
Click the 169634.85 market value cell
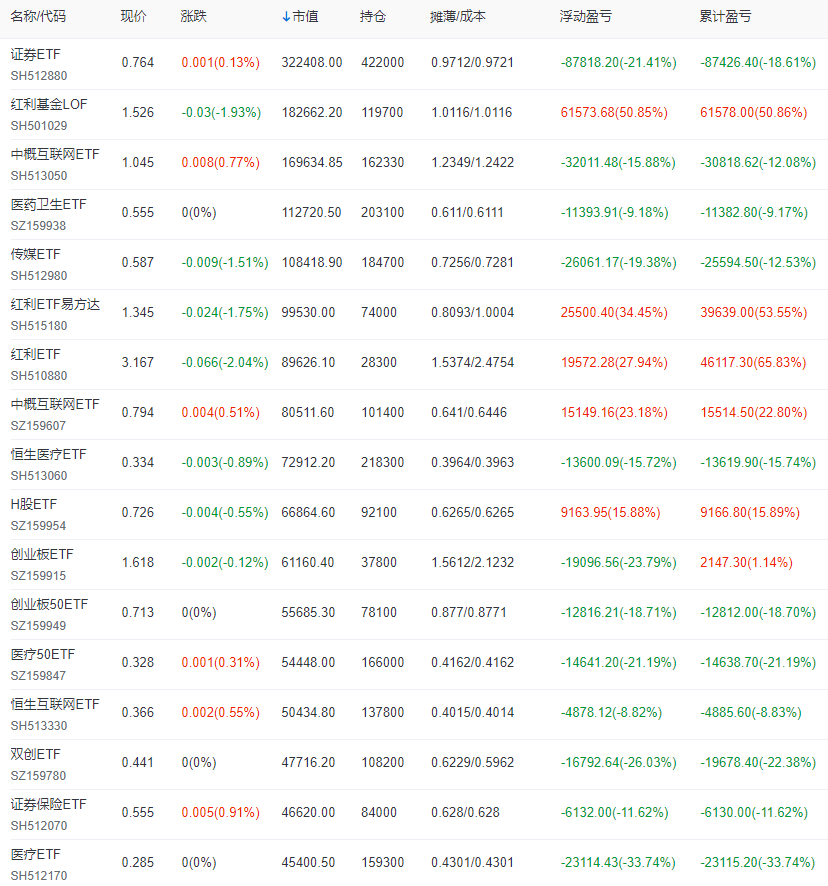[x=312, y=162]
